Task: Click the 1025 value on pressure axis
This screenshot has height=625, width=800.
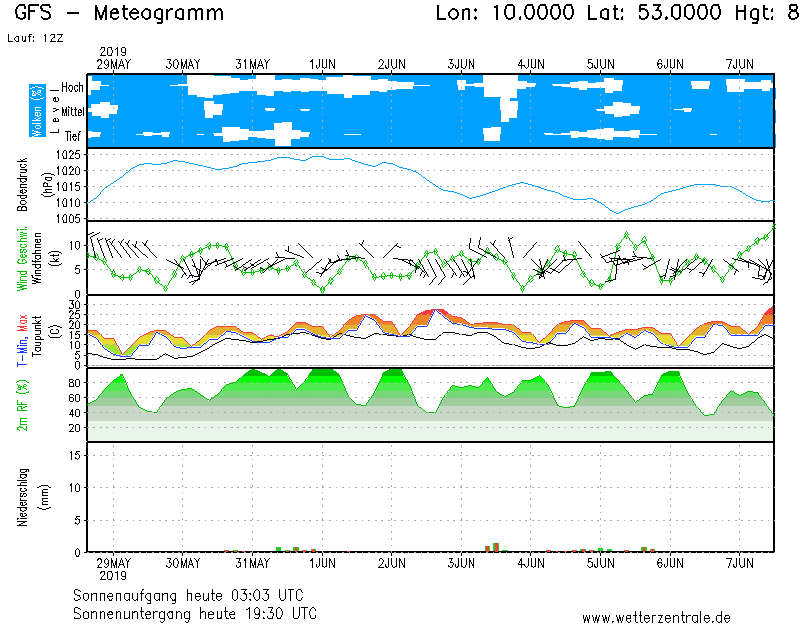Action: [68, 155]
